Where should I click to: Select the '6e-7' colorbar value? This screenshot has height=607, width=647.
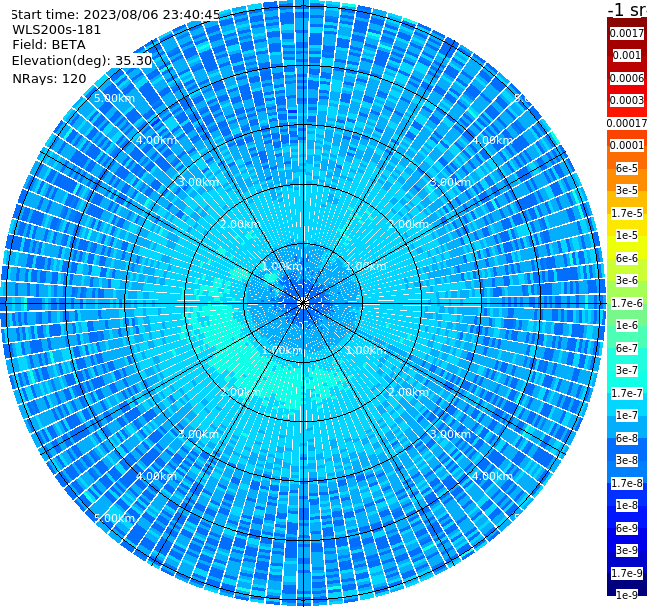[x=627, y=348]
